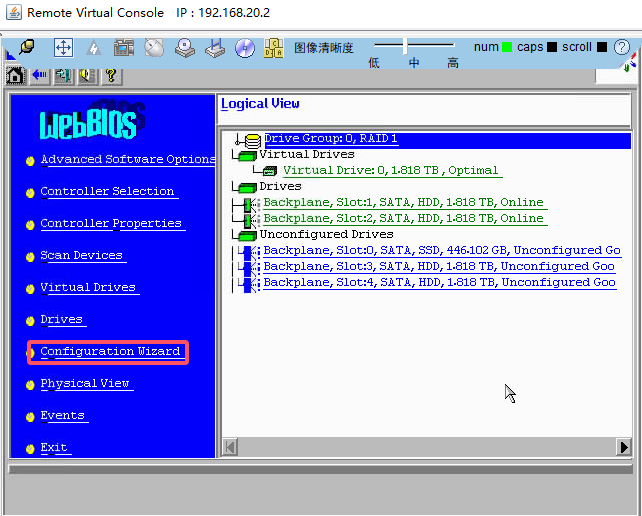Viewport: 642px width, 516px height.
Task: Click the Virtual Drive 0 icon
Action: [269, 170]
